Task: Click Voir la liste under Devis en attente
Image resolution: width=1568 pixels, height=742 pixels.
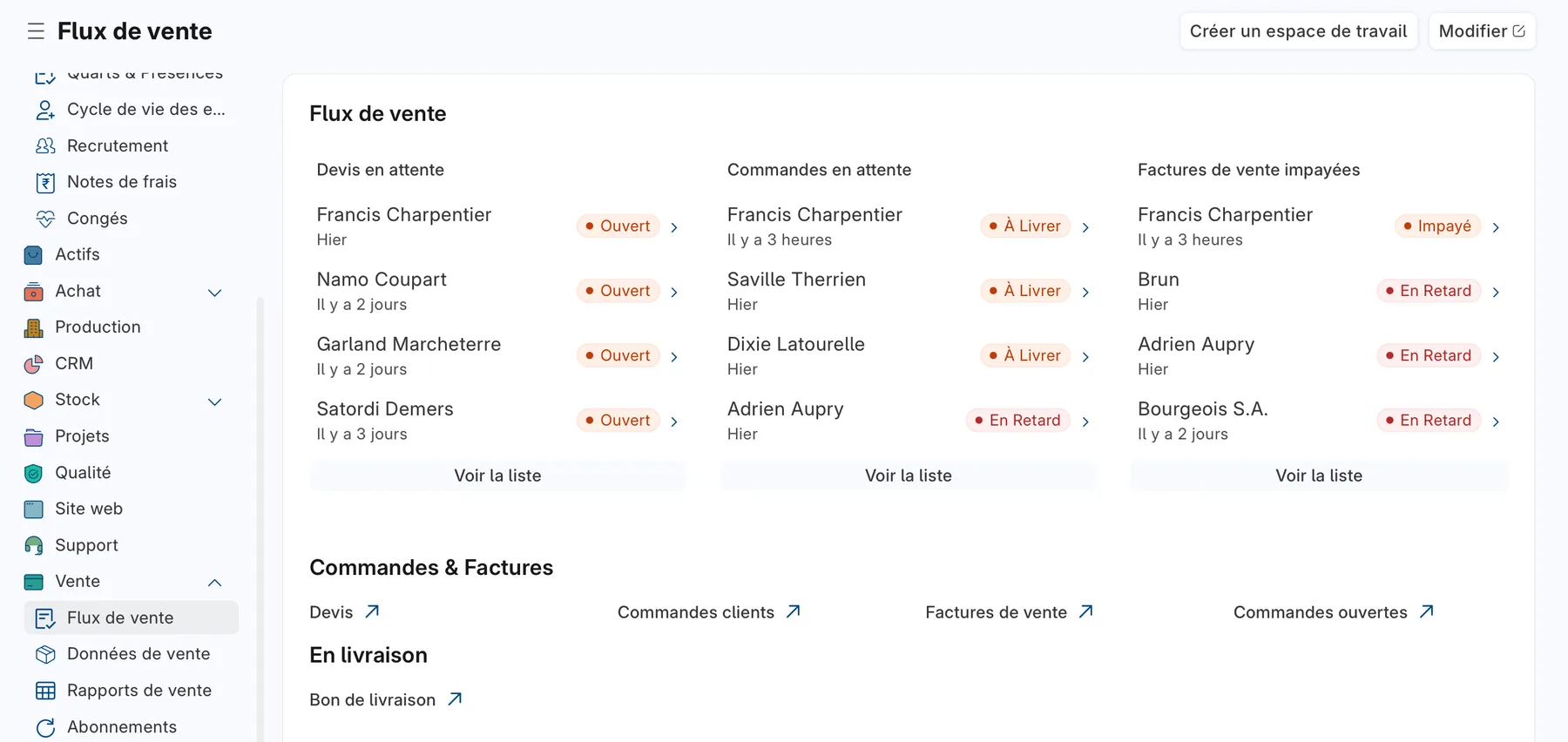Action: tap(497, 476)
